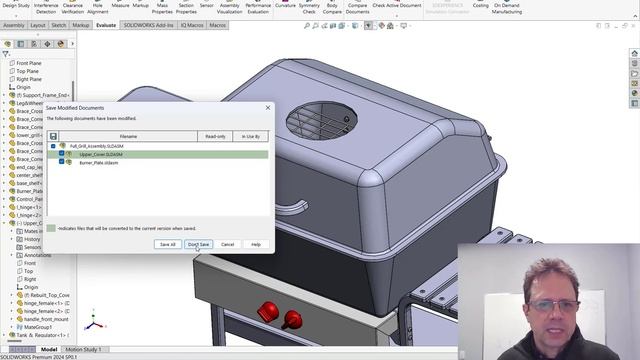Close the Save Modified Documents dialog

point(268,108)
